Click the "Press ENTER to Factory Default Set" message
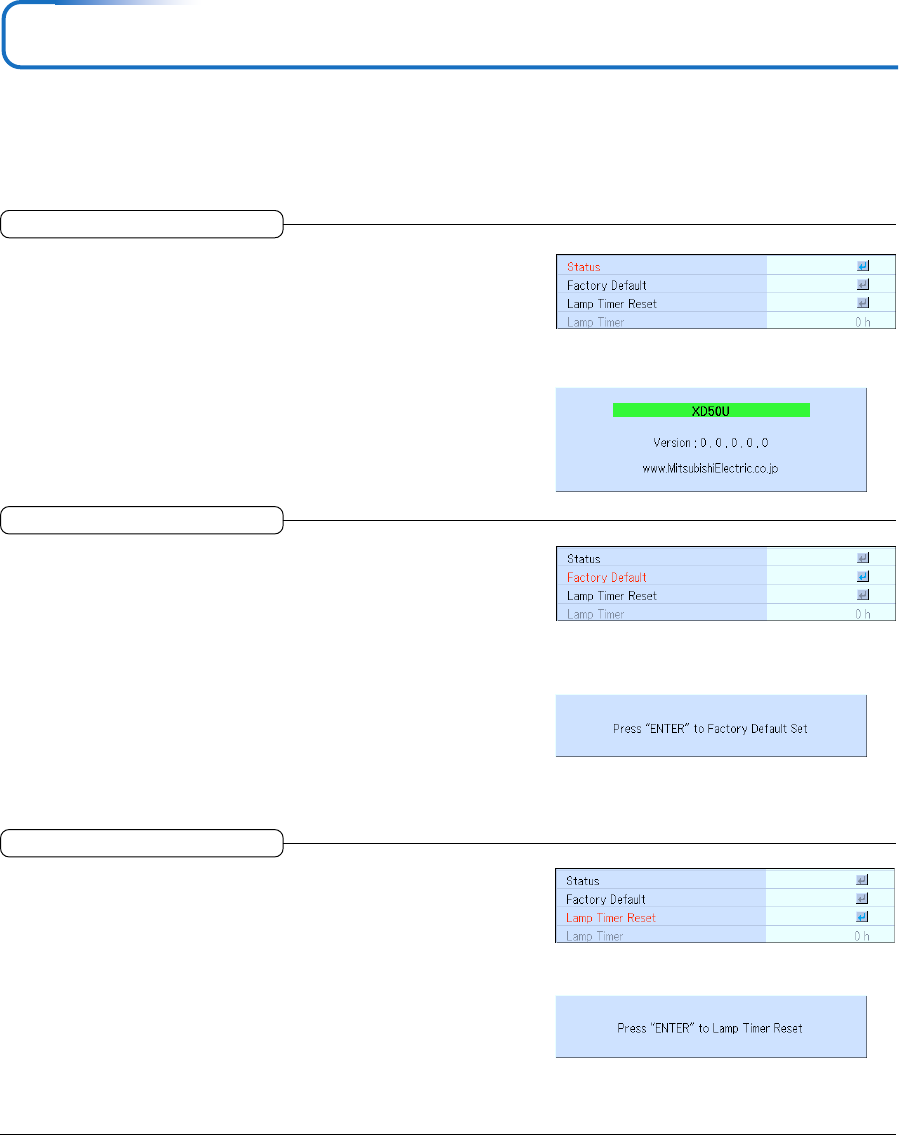The height and width of the screenshot is (1135, 899). pyautogui.click(x=710, y=729)
